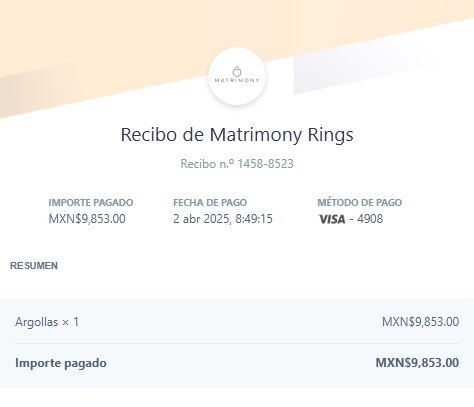The height and width of the screenshot is (407, 474).
Task: Click the MÉTODO DE PAGO label
Action: (359, 202)
